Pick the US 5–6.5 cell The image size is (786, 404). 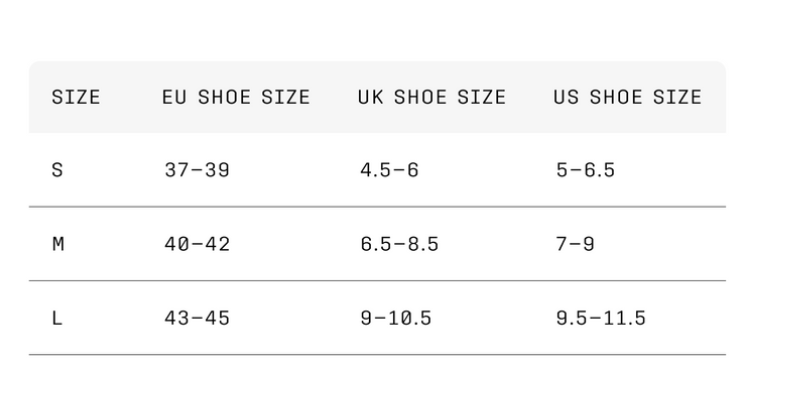click(585, 170)
